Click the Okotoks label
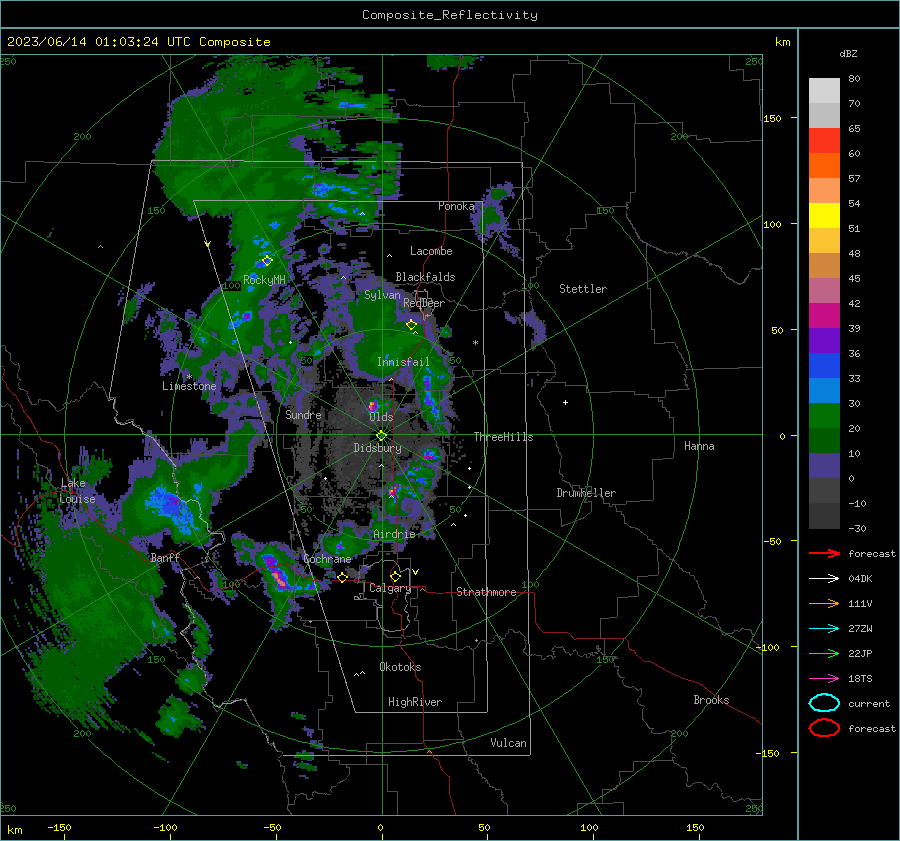900x841 pixels. coord(400,667)
